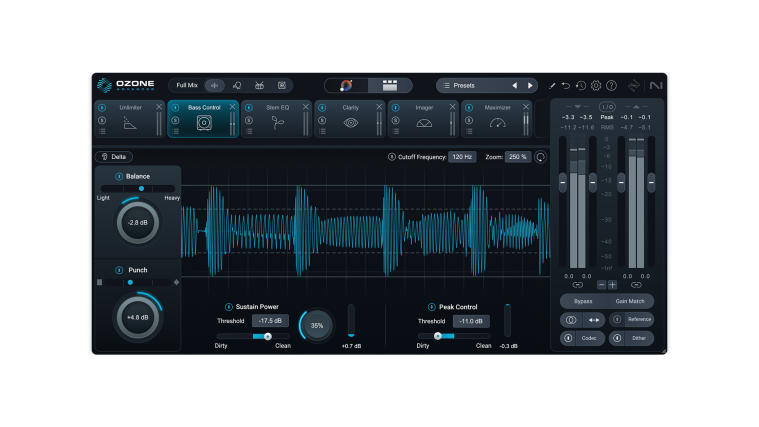Enable the Balance section
Image resolution: width=759 pixels, height=427 pixels.
coord(119,176)
